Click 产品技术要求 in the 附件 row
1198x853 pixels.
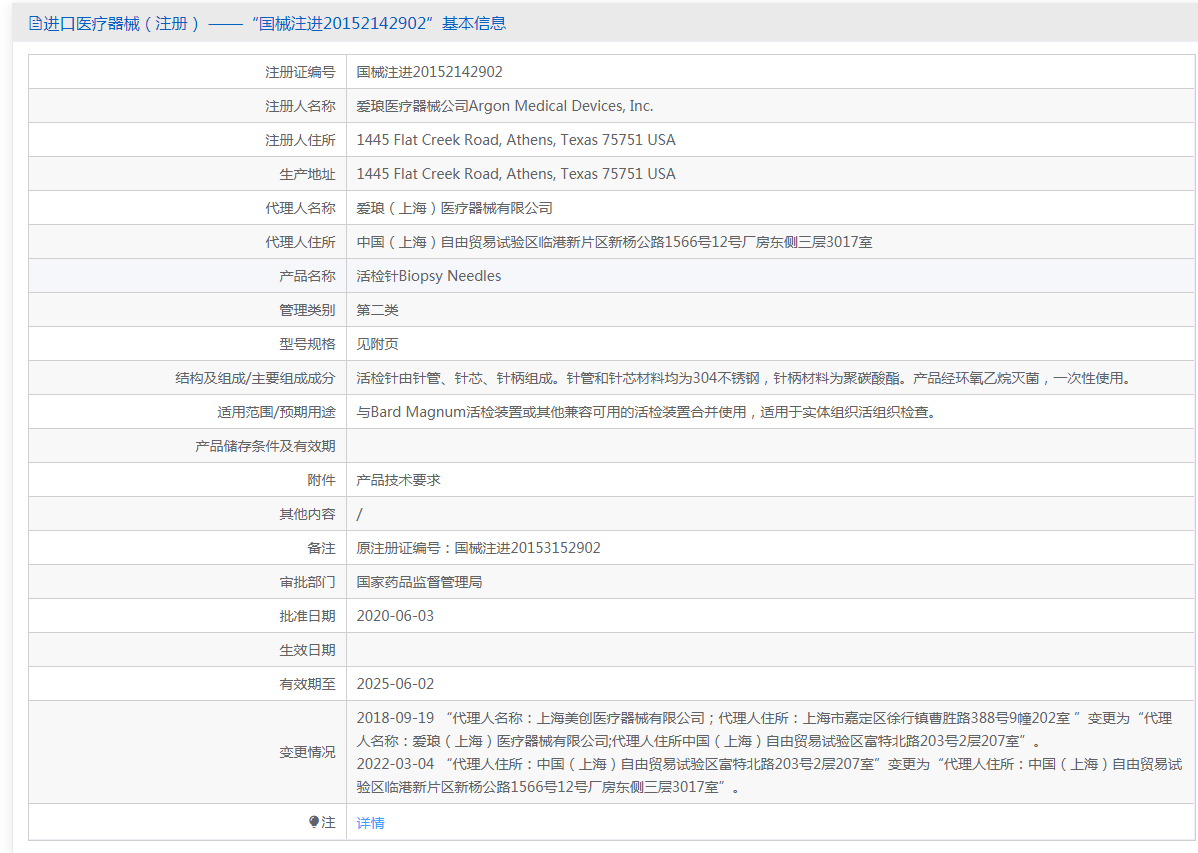click(x=398, y=480)
